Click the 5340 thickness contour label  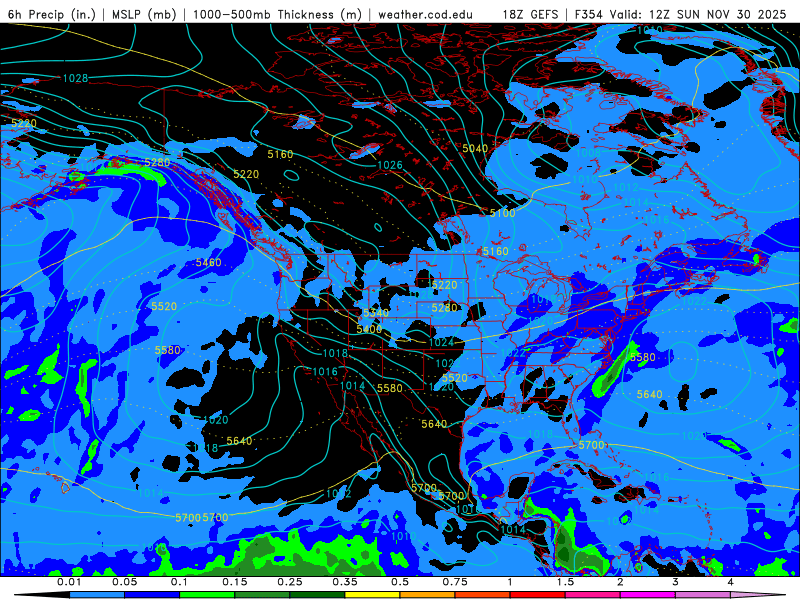point(376,313)
